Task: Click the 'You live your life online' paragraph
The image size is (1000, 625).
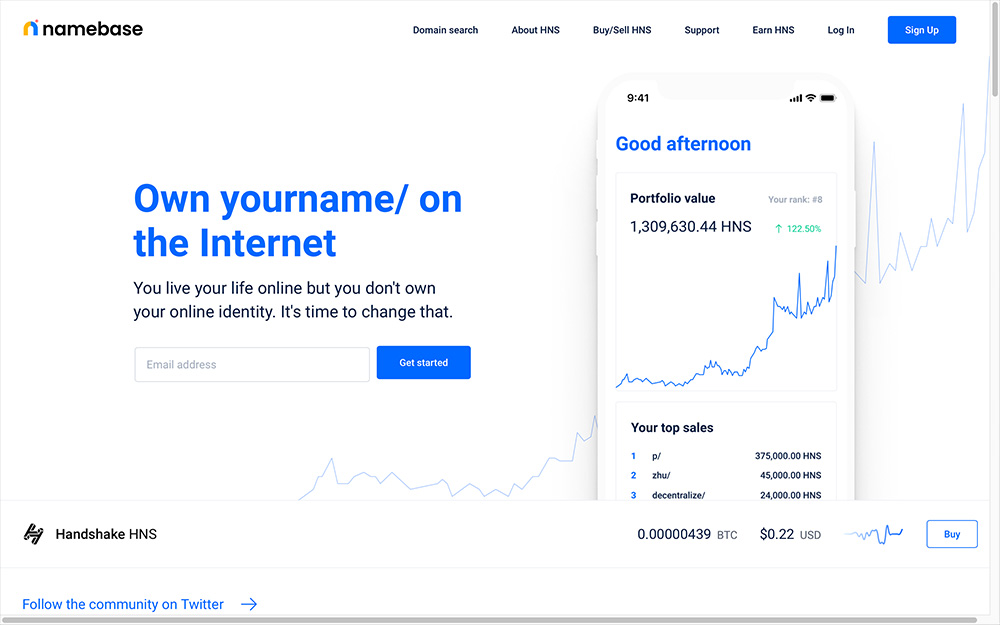Action: coord(293,300)
